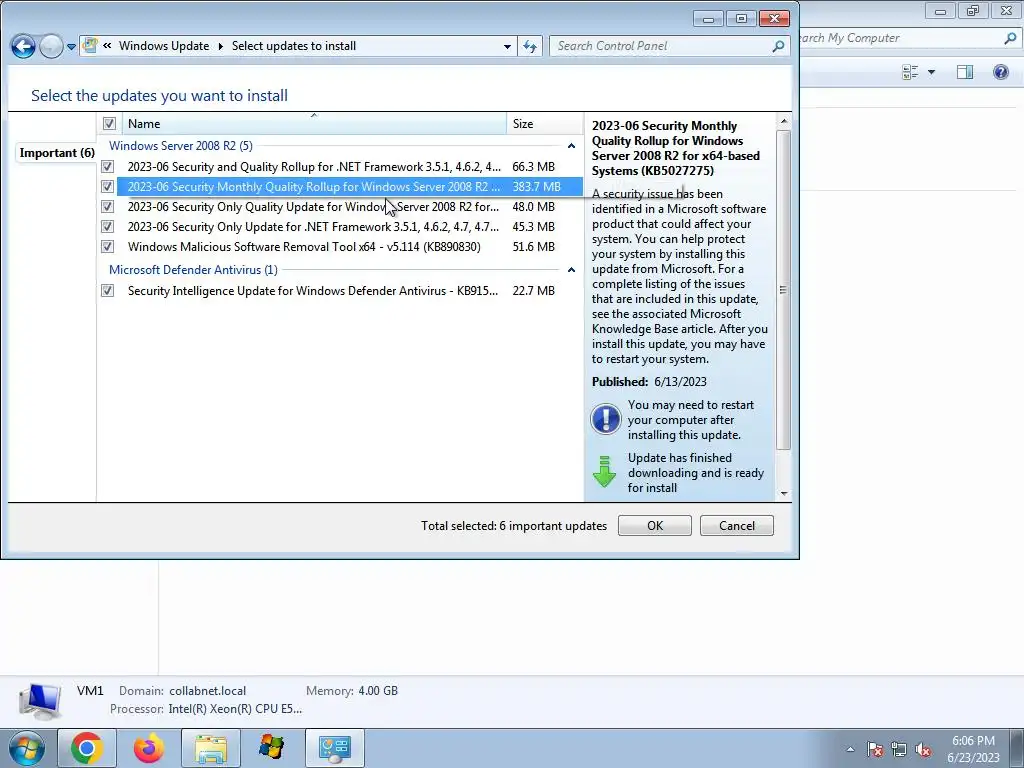Toggle the preview pane icon in Computer window
1024x768 pixels.
pyautogui.click(x=965, y=72)
